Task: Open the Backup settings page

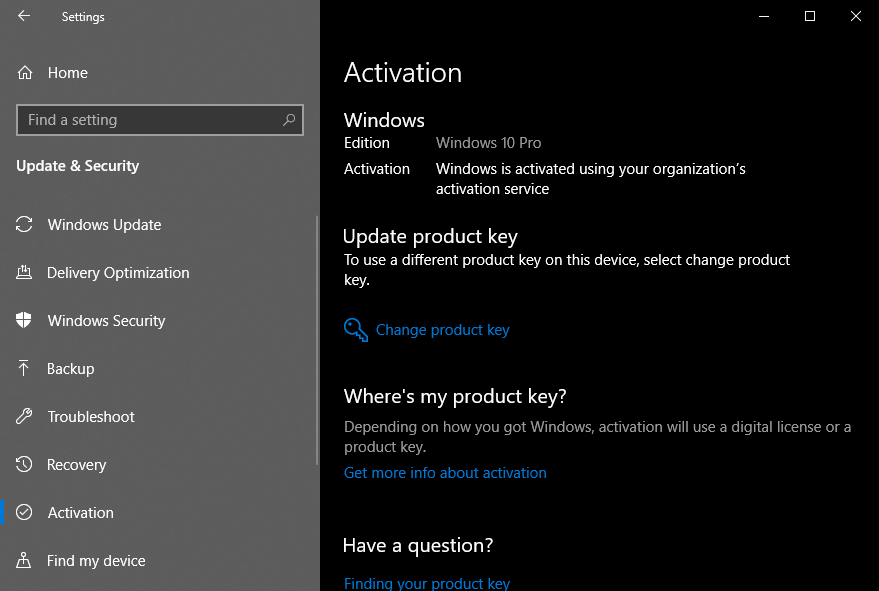Action: pyautogui.click(x=160, y=368)
